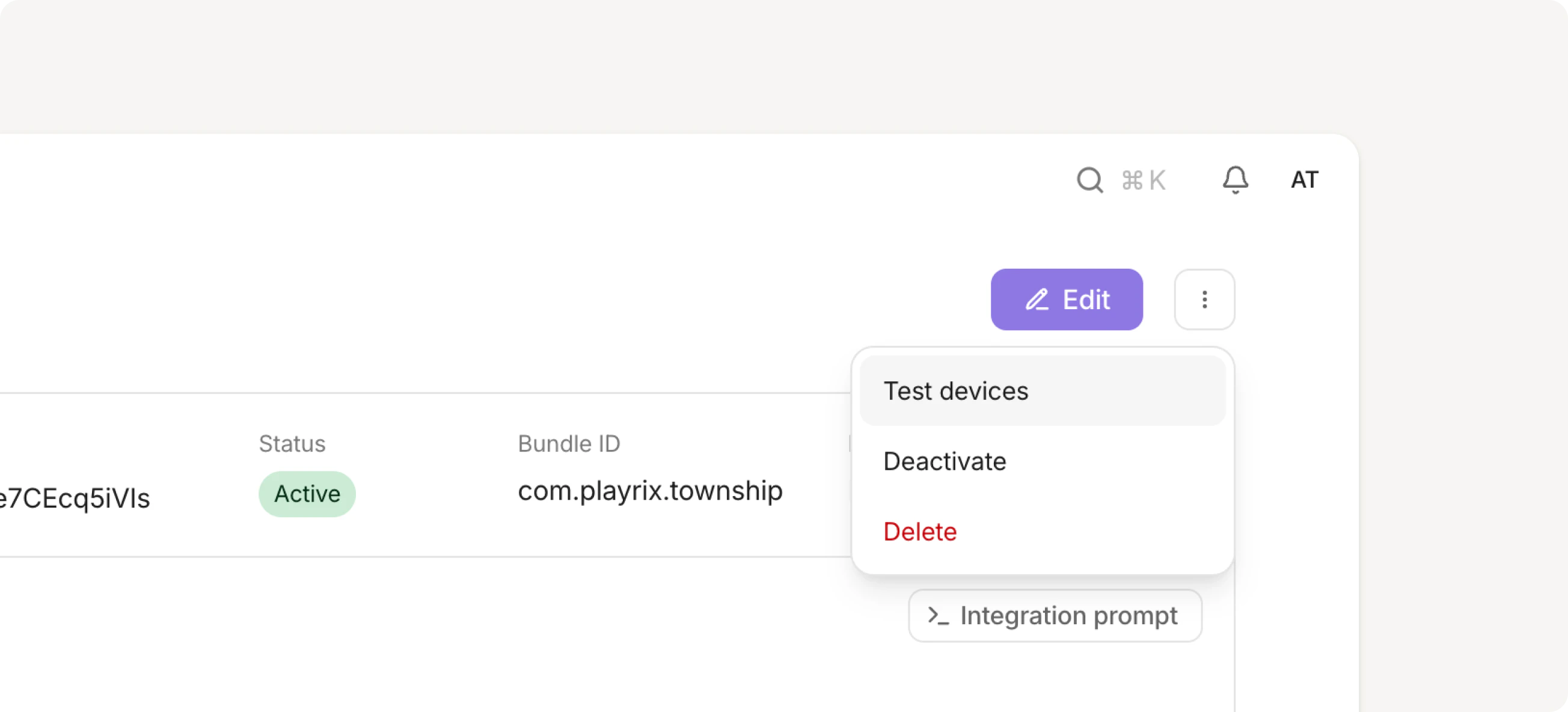Screen dimensions: 1568x712
Task: Click the pencil icon on Edit button
Action: 1037,299
